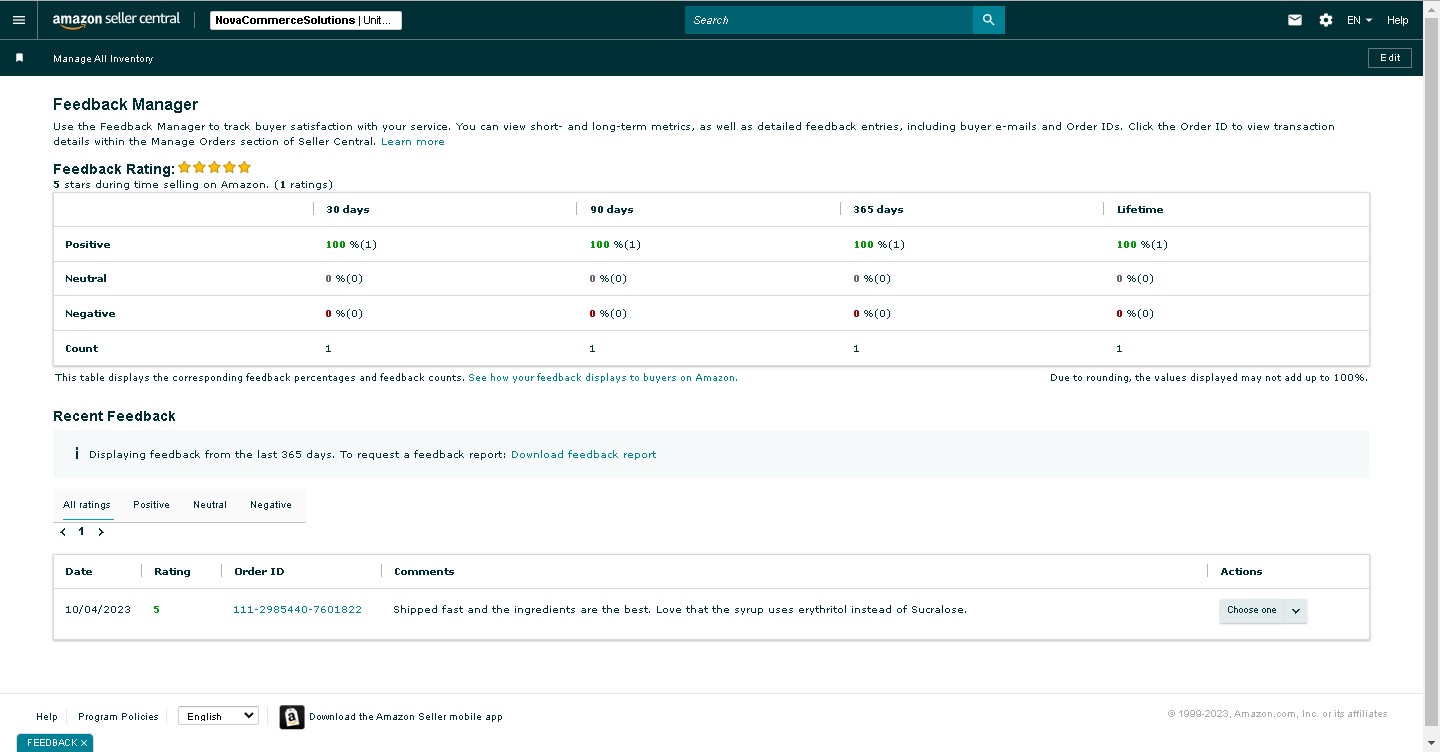Screen dimensions: 1440x752
Task: Click the Rating column header
Action: pyautogui.click(x=172, y=572)
